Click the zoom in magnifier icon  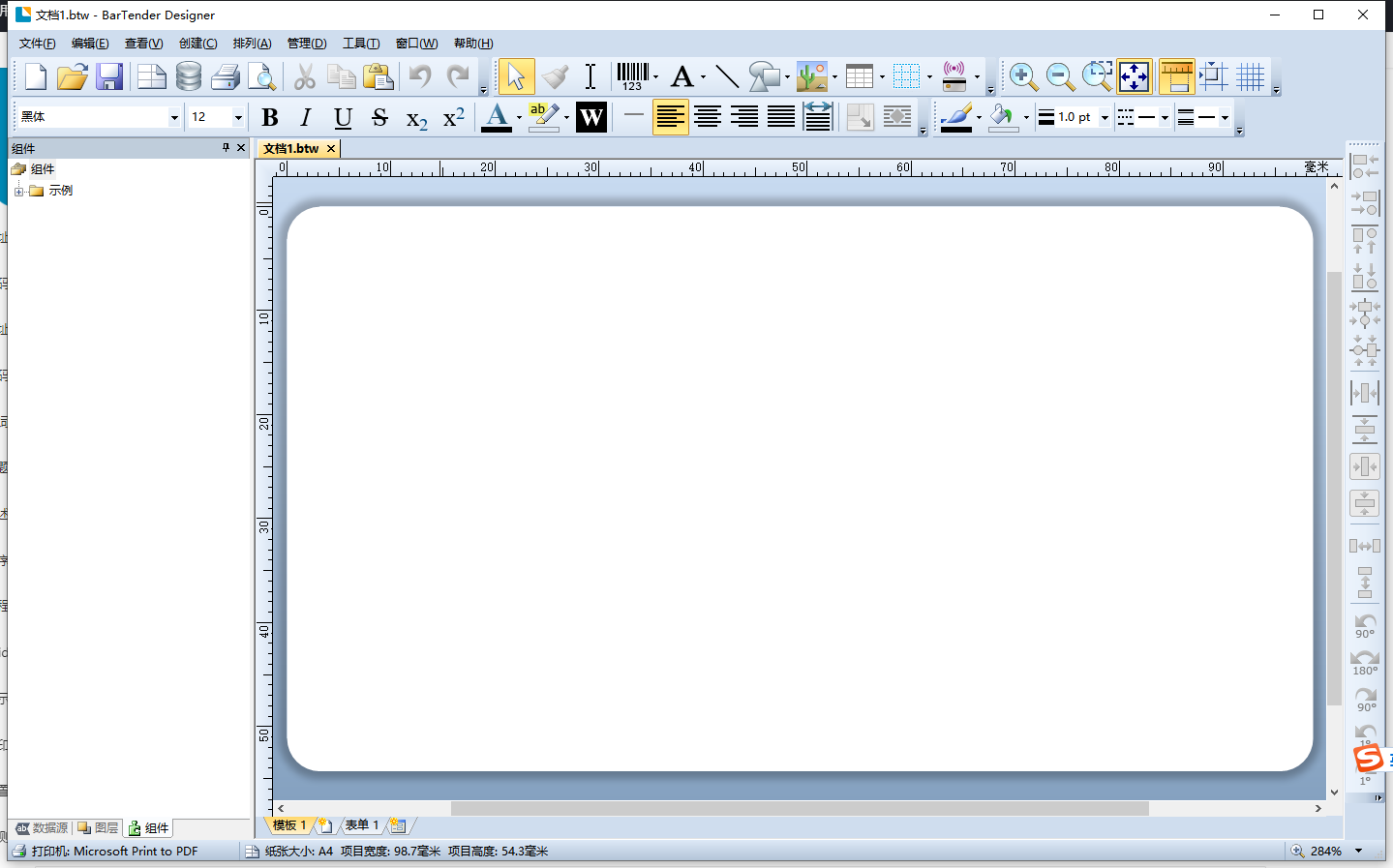click(1022, 76)
